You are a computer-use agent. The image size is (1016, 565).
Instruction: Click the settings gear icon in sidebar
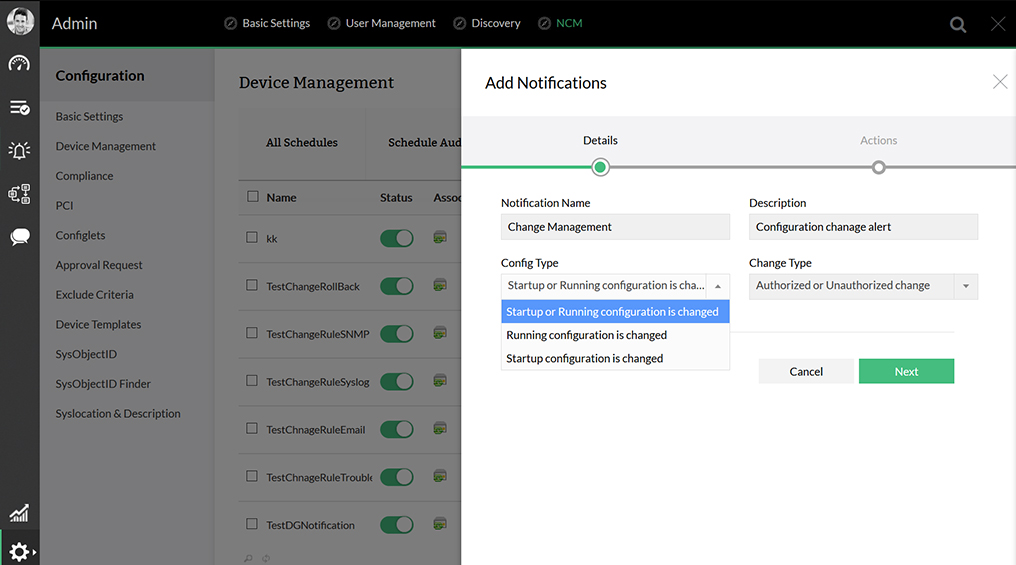19,551
